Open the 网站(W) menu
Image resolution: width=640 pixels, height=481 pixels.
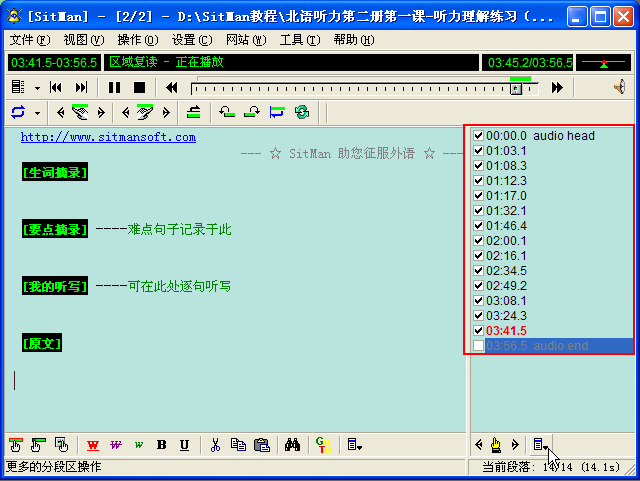pos(246,40)
